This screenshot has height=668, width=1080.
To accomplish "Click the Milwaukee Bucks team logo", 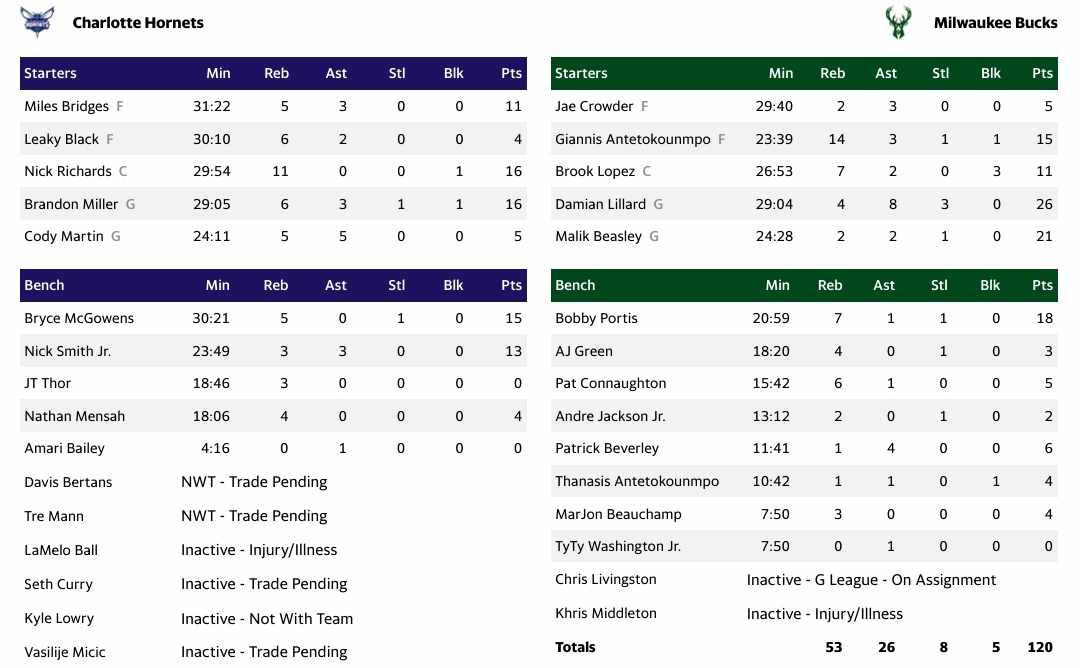I will (x=897, y=22).
